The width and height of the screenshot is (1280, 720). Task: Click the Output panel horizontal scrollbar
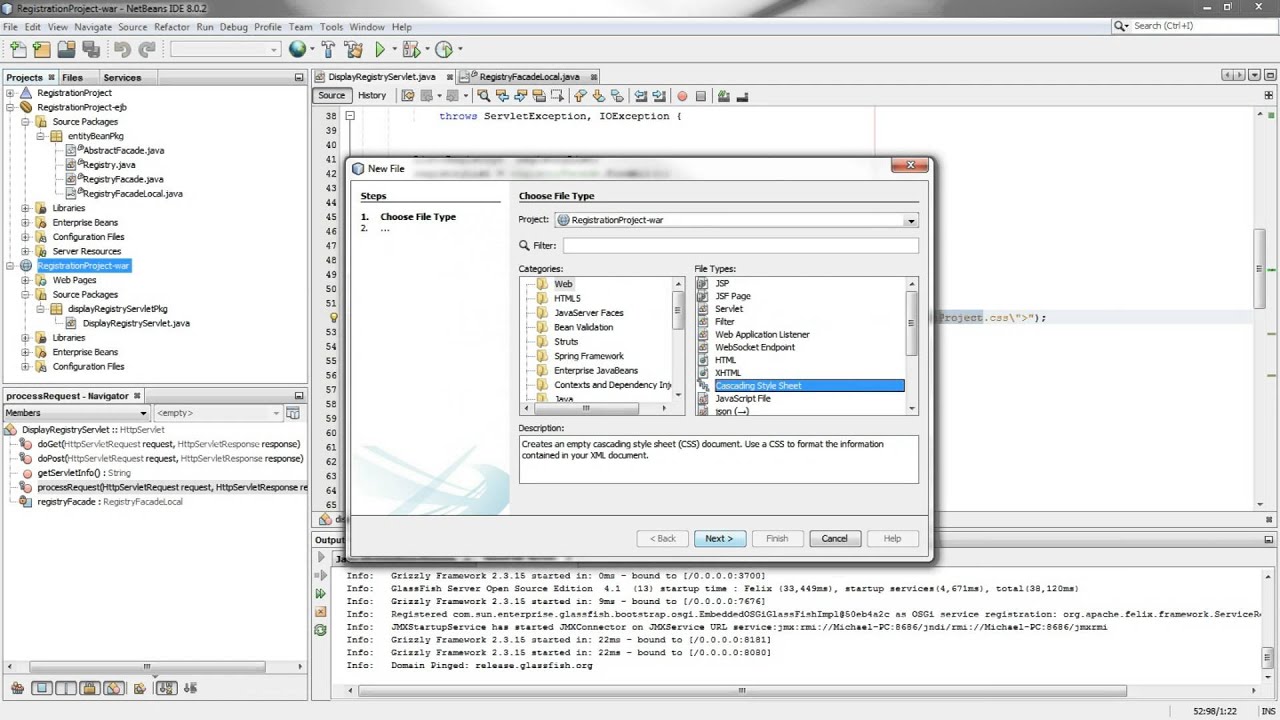(742, 690)
